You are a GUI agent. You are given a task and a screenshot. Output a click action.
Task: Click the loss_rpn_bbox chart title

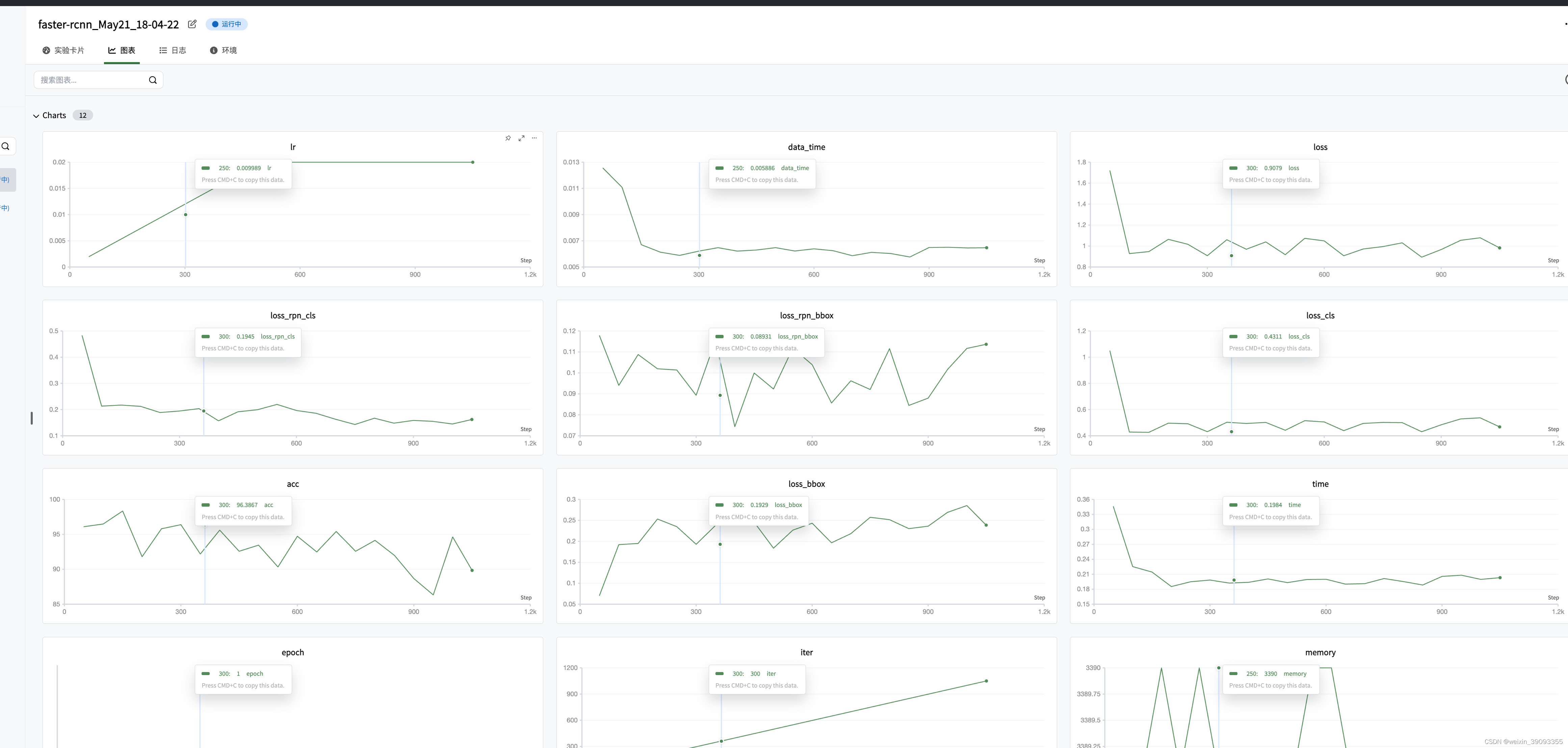click(x=807, y=315)
